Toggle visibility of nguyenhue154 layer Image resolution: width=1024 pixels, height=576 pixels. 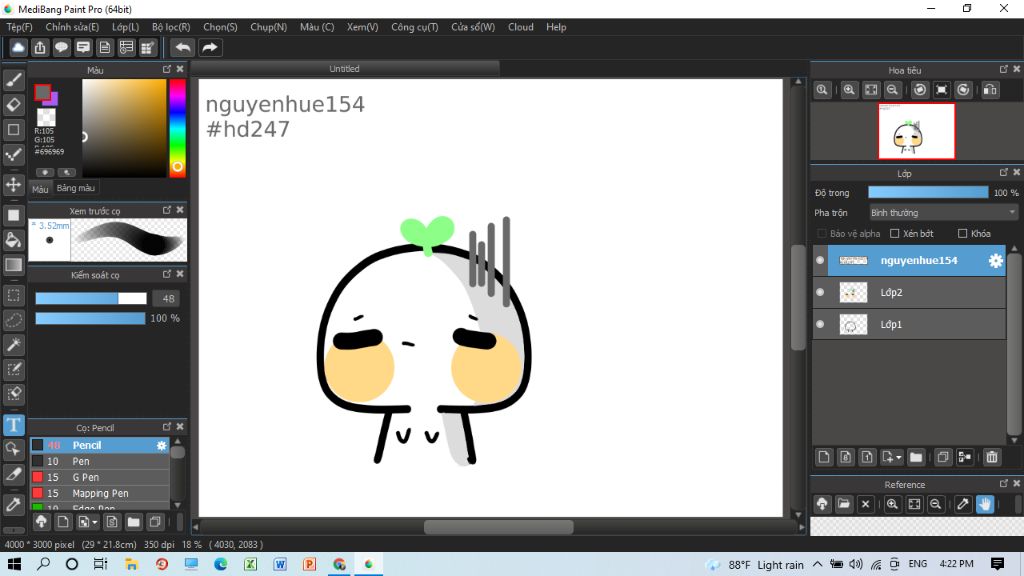(x=820, y=260)
